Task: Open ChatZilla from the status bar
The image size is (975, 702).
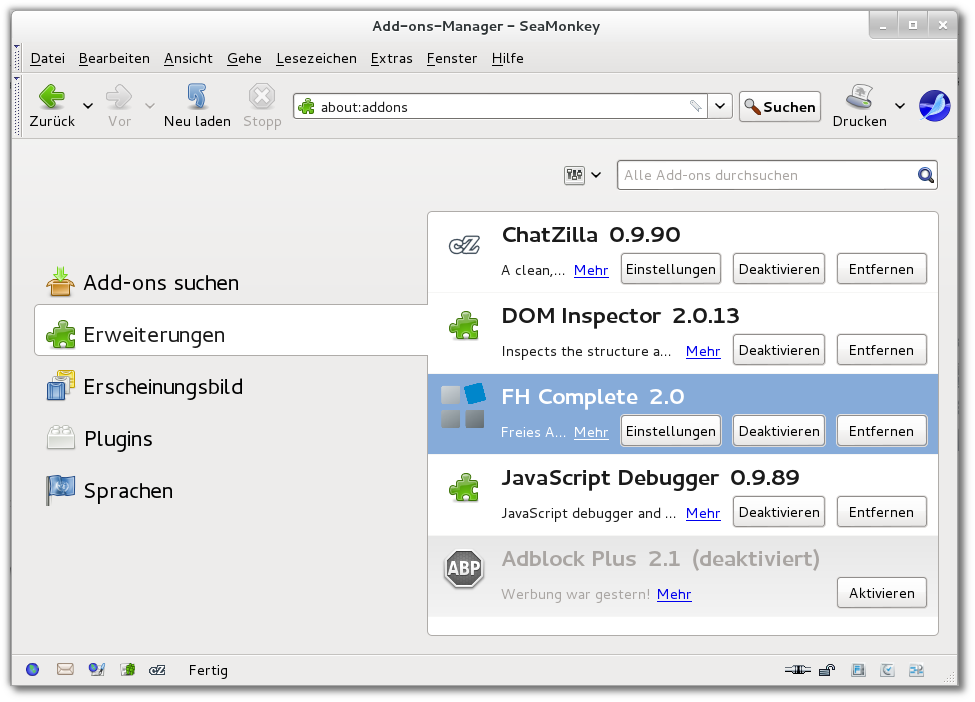Action: (x=157, y=670)
